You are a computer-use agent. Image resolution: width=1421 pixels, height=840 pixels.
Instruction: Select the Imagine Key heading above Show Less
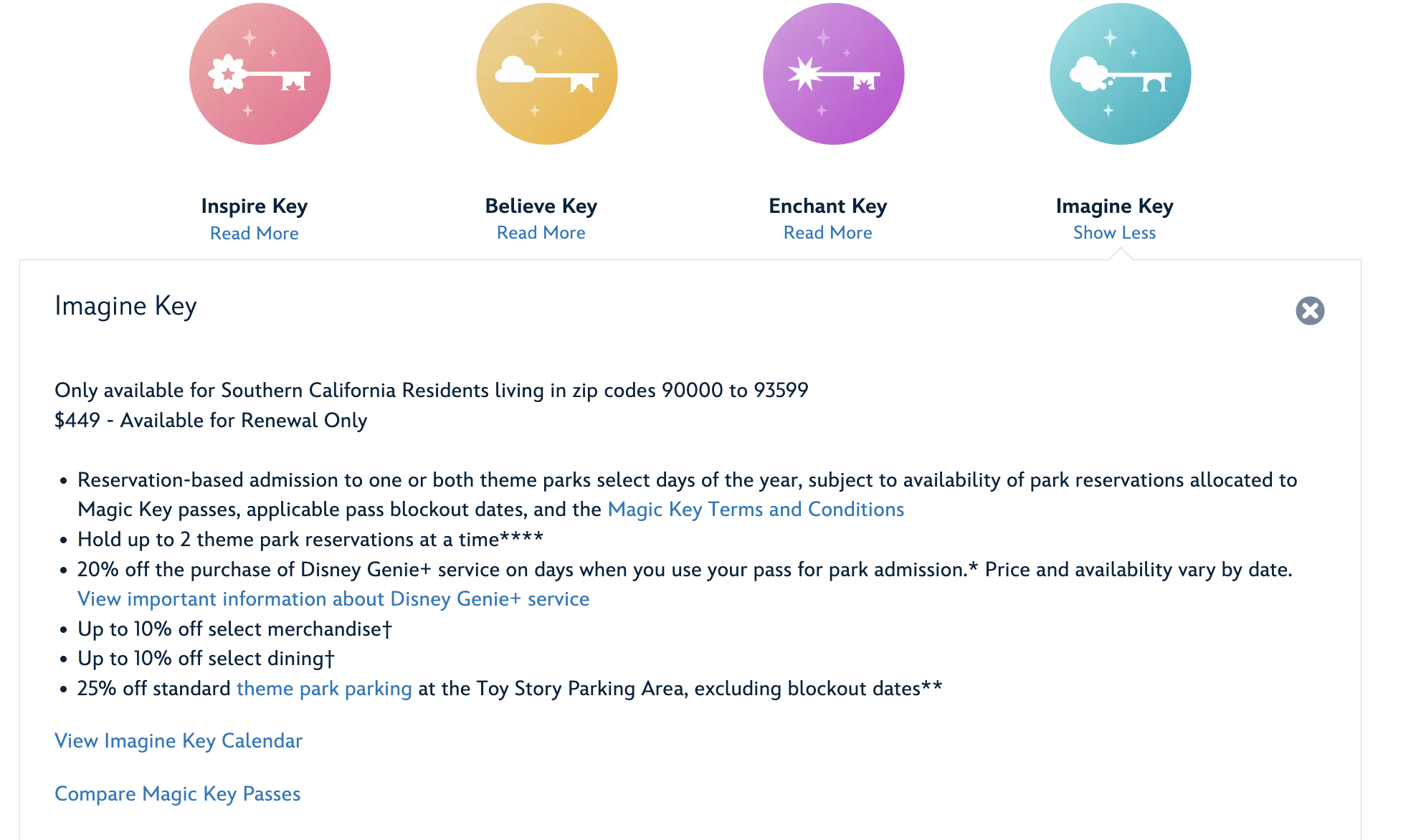(x=1115, y=206)
